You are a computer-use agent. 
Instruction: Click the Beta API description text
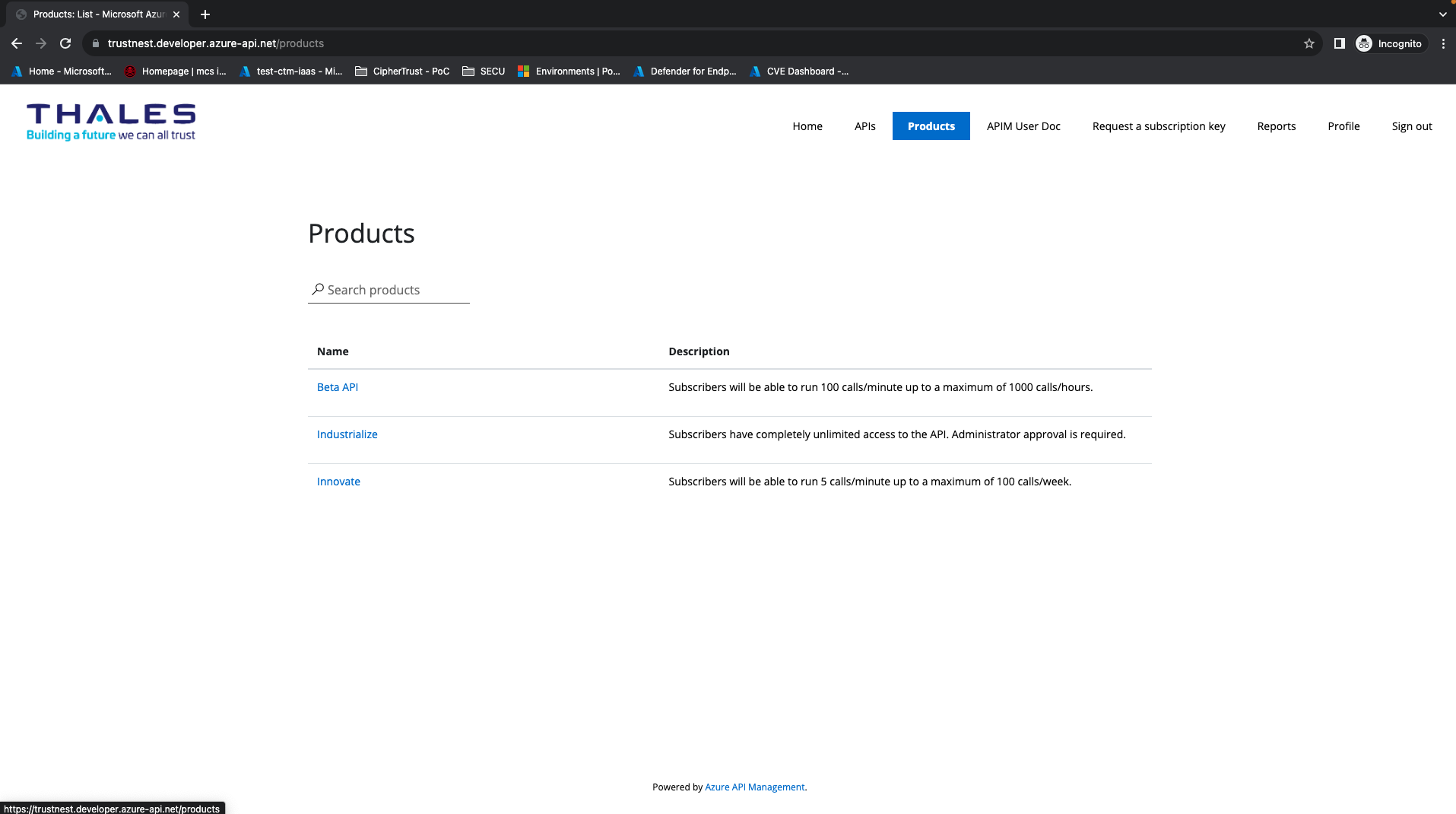880,387
